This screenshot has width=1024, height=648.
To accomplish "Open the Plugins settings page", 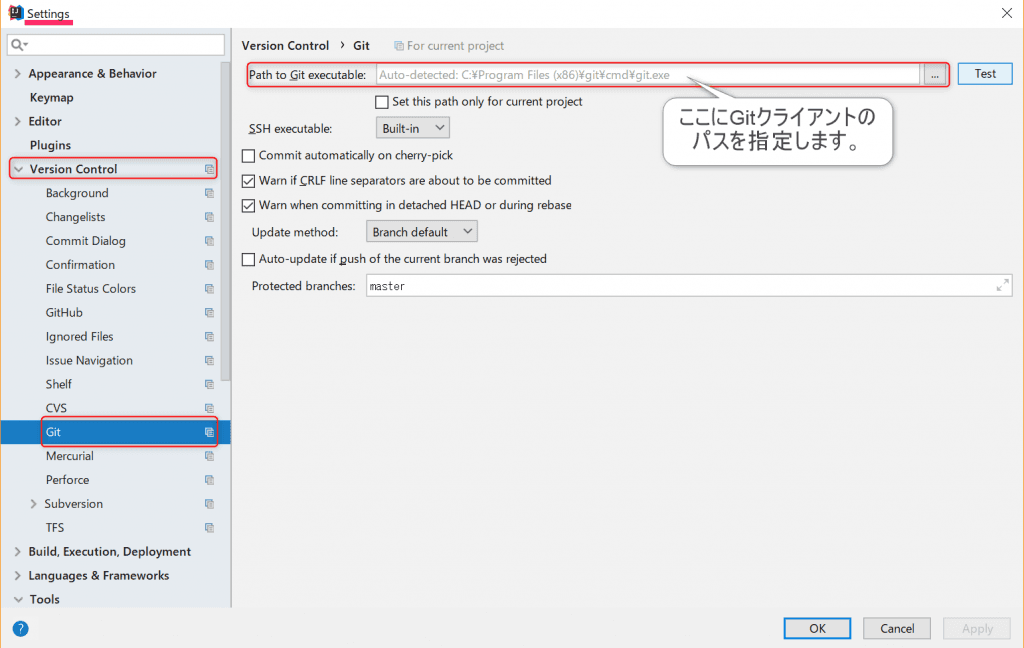I will (50, 145).
